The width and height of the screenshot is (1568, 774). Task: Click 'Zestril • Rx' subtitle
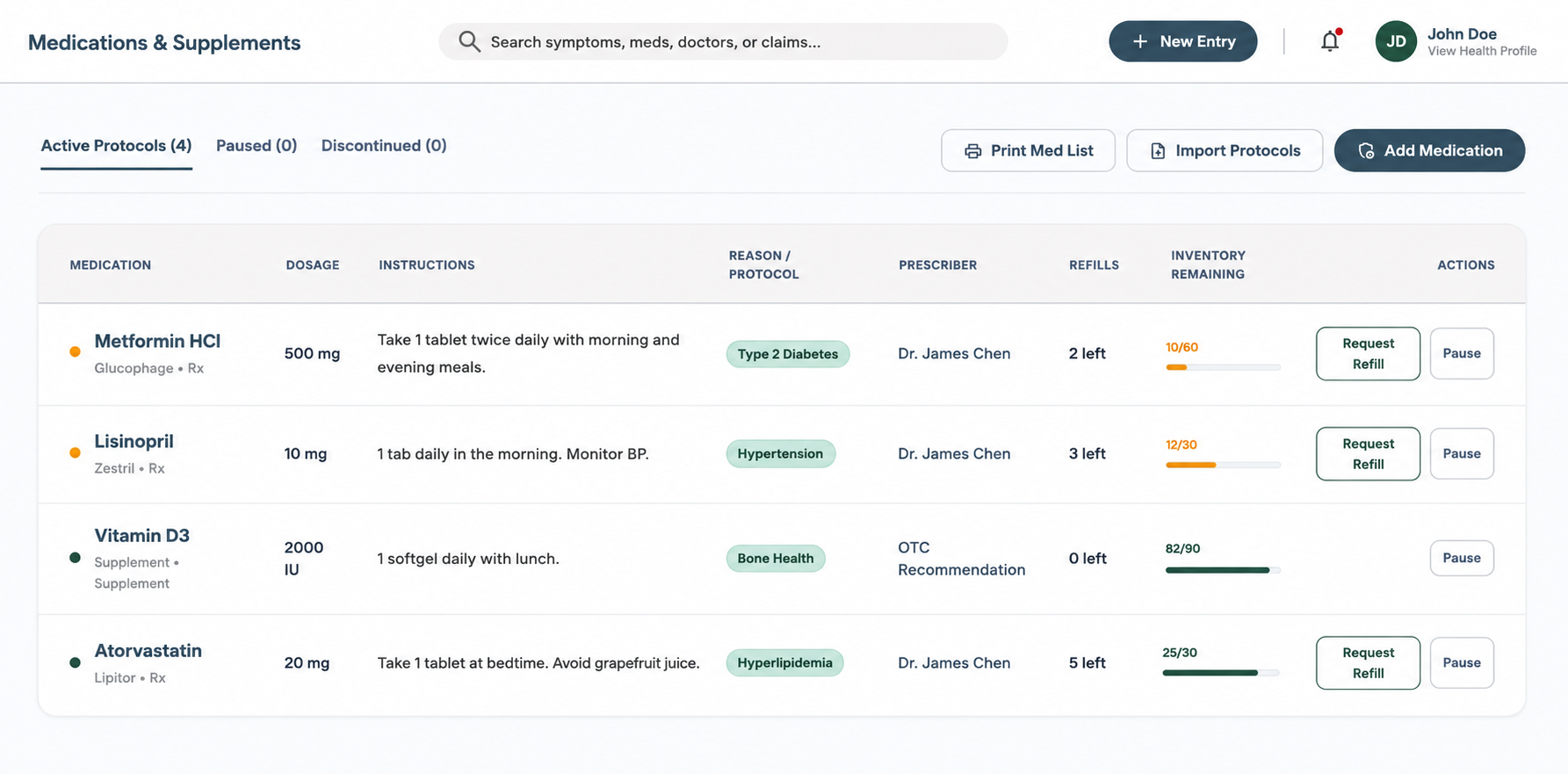click(x=129, y=468)
